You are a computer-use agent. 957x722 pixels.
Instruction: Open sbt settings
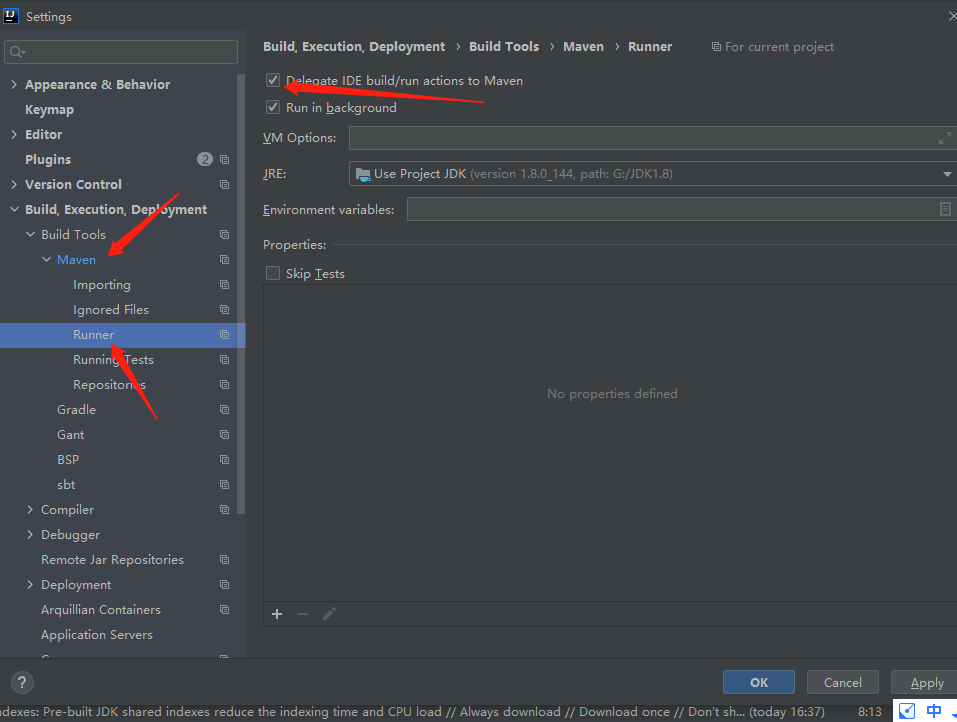pos(66,485)
